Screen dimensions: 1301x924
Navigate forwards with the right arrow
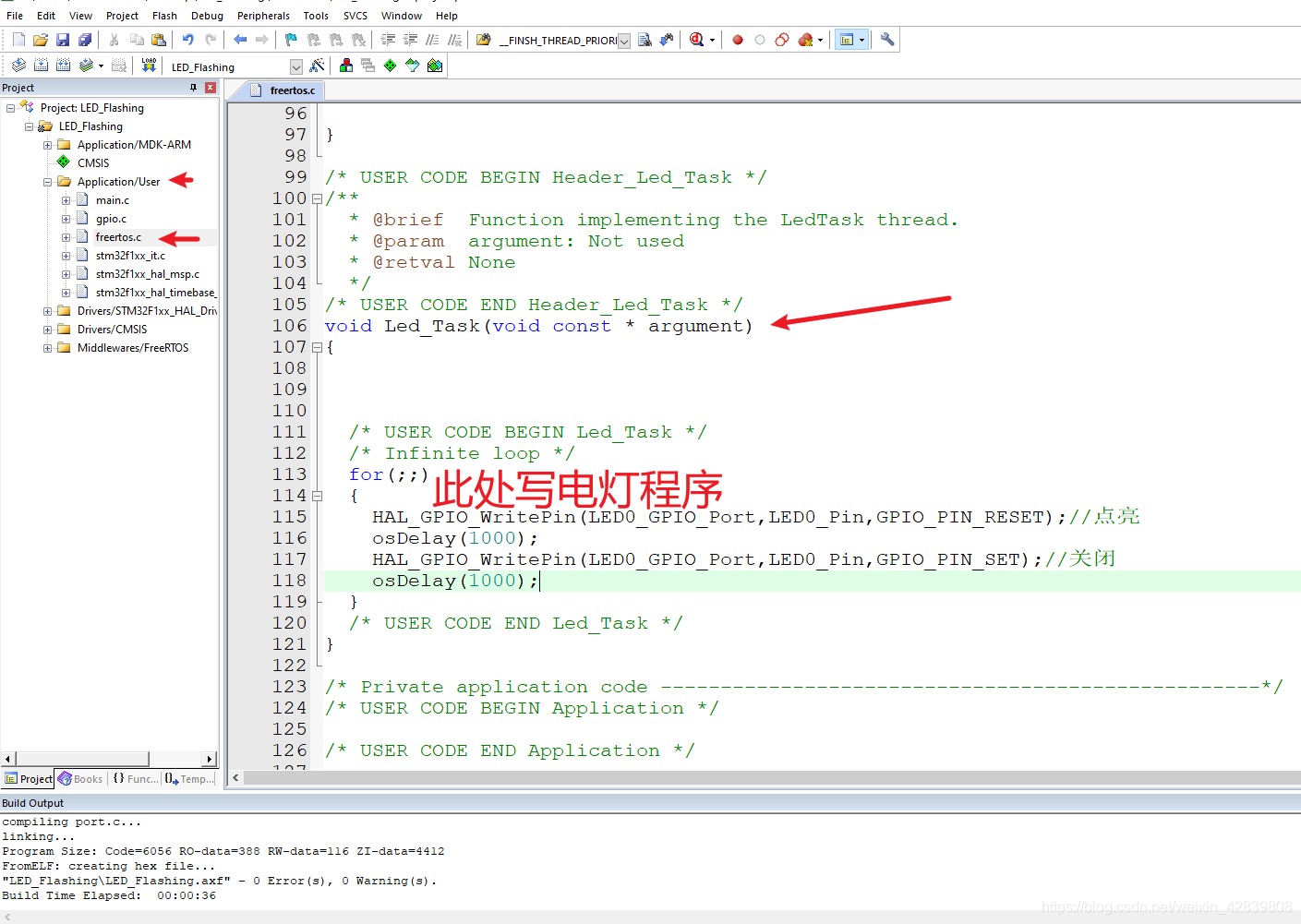pos(262,40)
